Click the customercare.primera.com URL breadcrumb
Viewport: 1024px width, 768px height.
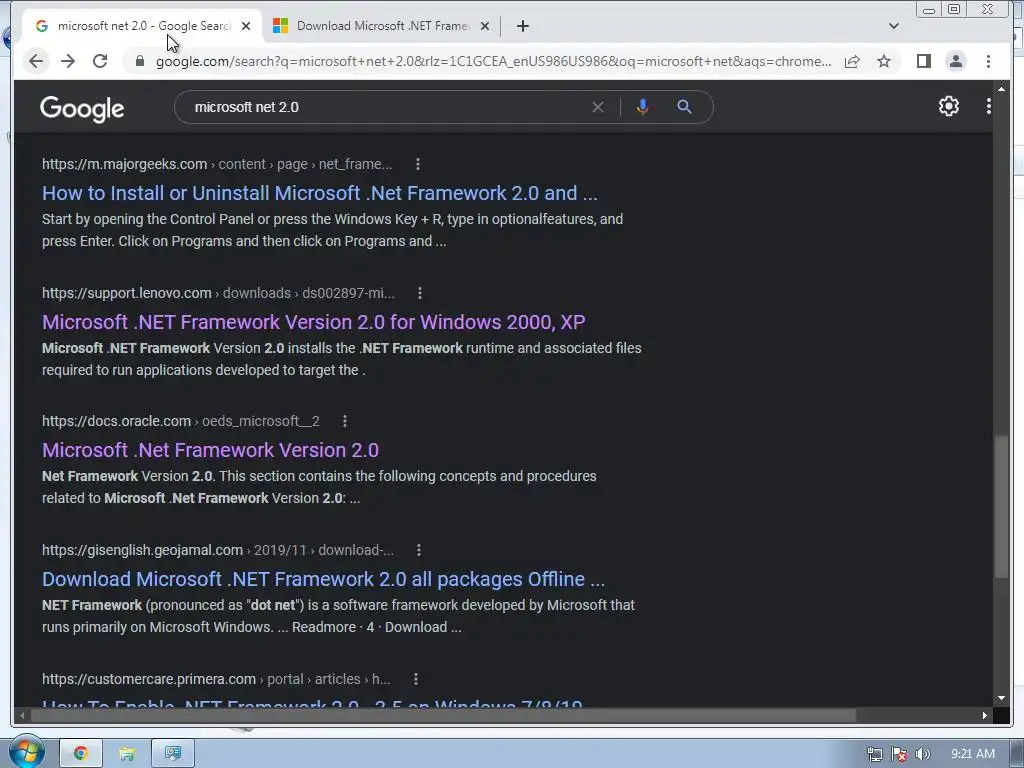click(216, 679)
